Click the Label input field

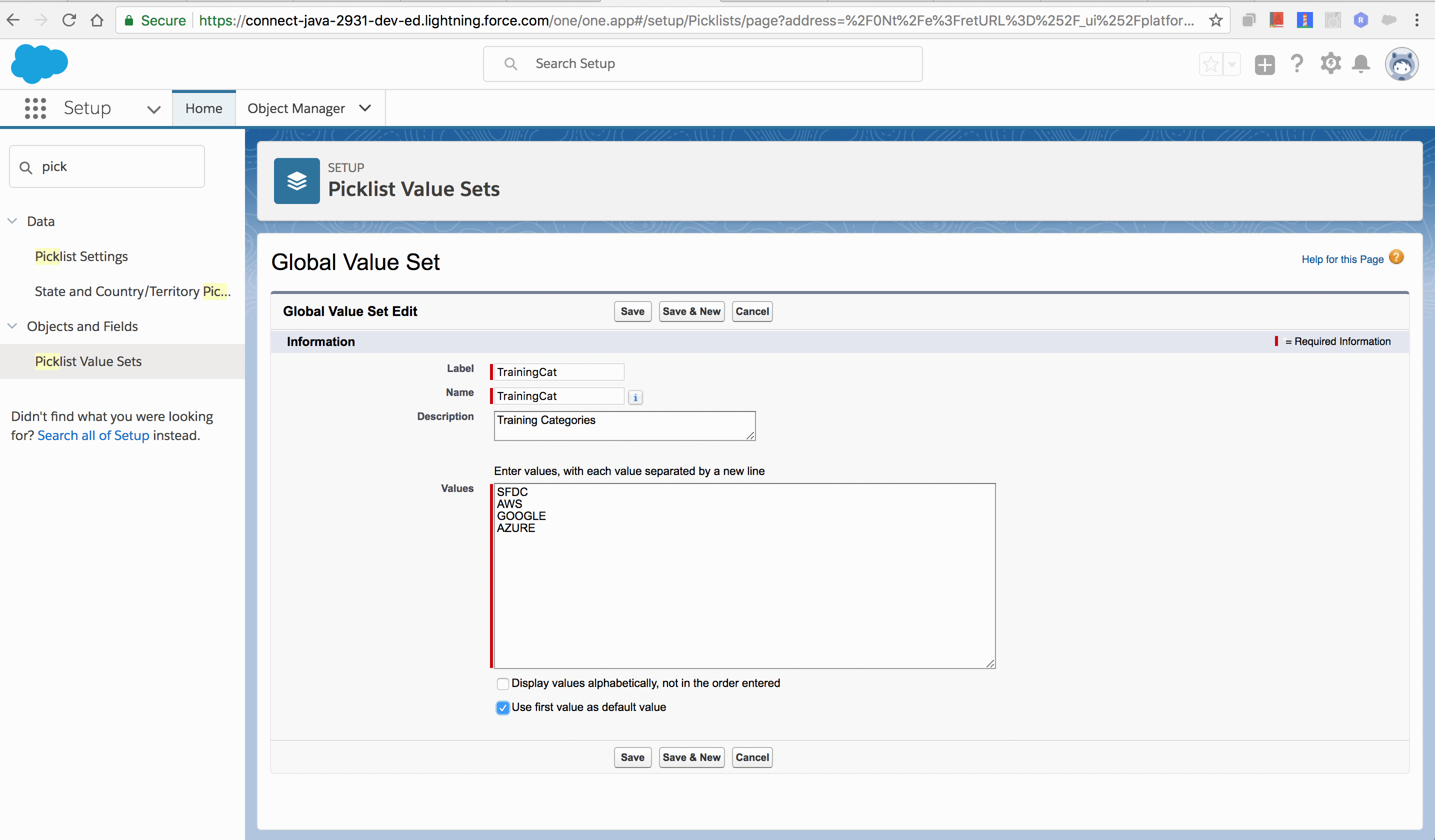[x=557, y=371]
